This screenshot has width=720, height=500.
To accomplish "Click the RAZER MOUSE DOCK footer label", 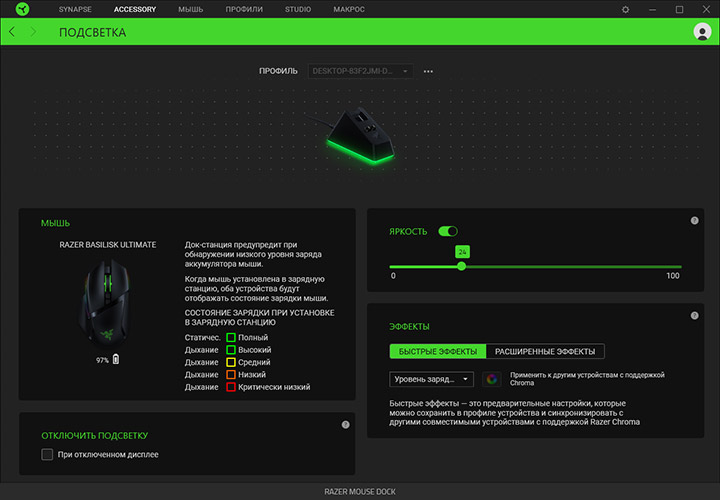I will pos(360,492).
